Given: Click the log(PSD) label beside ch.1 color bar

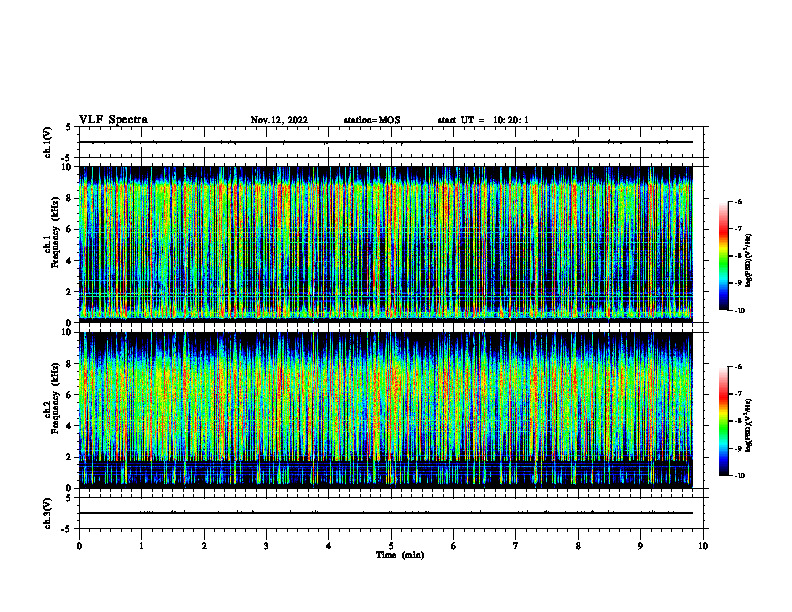Looking at the screenshot, I should coord(749,260).
